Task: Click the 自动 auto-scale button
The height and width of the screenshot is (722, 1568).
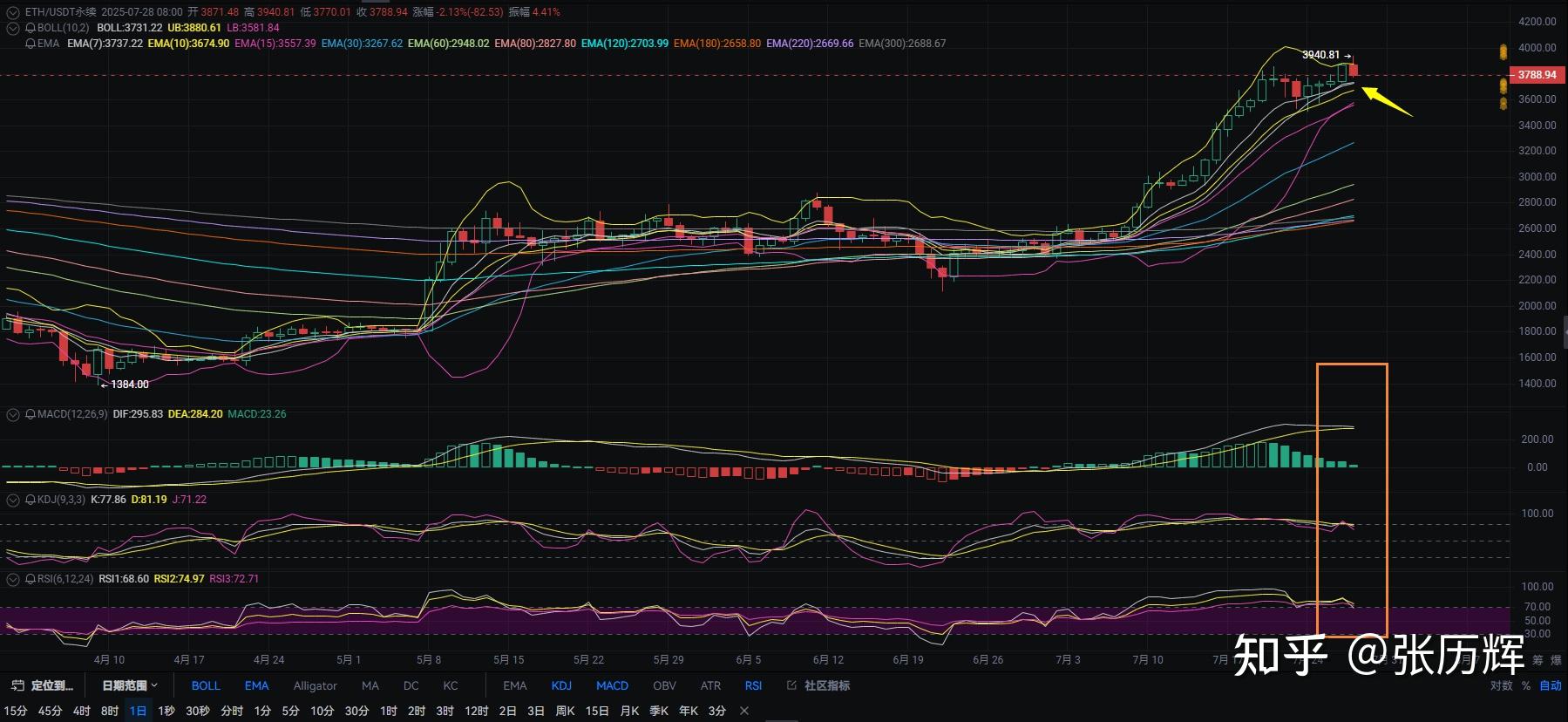Action: [1550, 685]
